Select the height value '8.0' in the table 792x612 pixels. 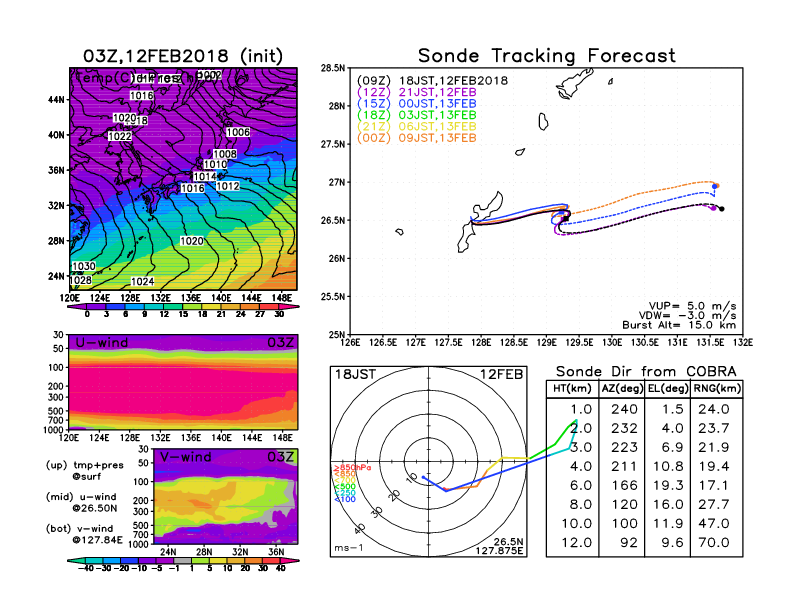click(581, 504)
